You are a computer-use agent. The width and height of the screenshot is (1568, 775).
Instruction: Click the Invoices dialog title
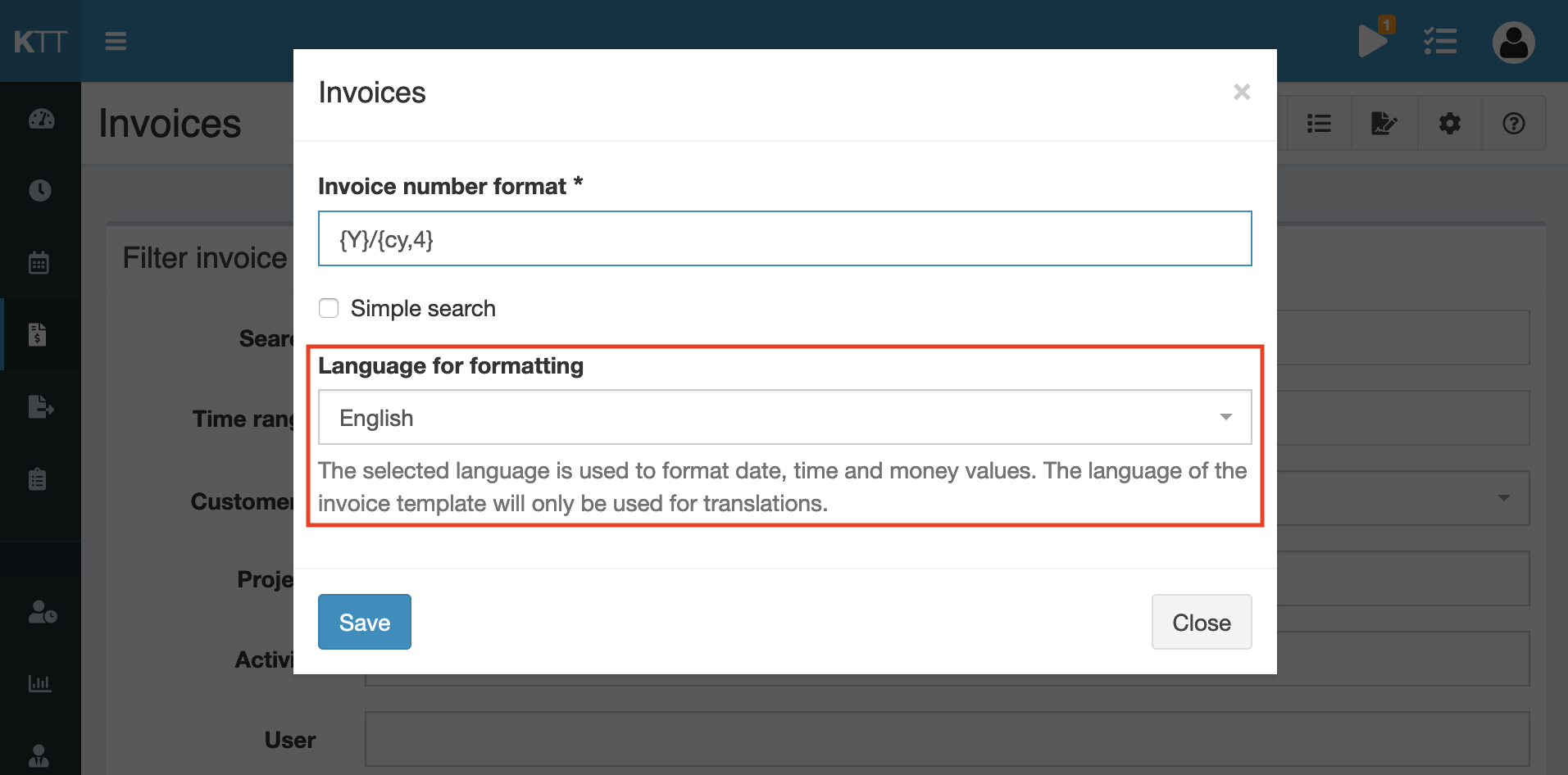[372, 93]
